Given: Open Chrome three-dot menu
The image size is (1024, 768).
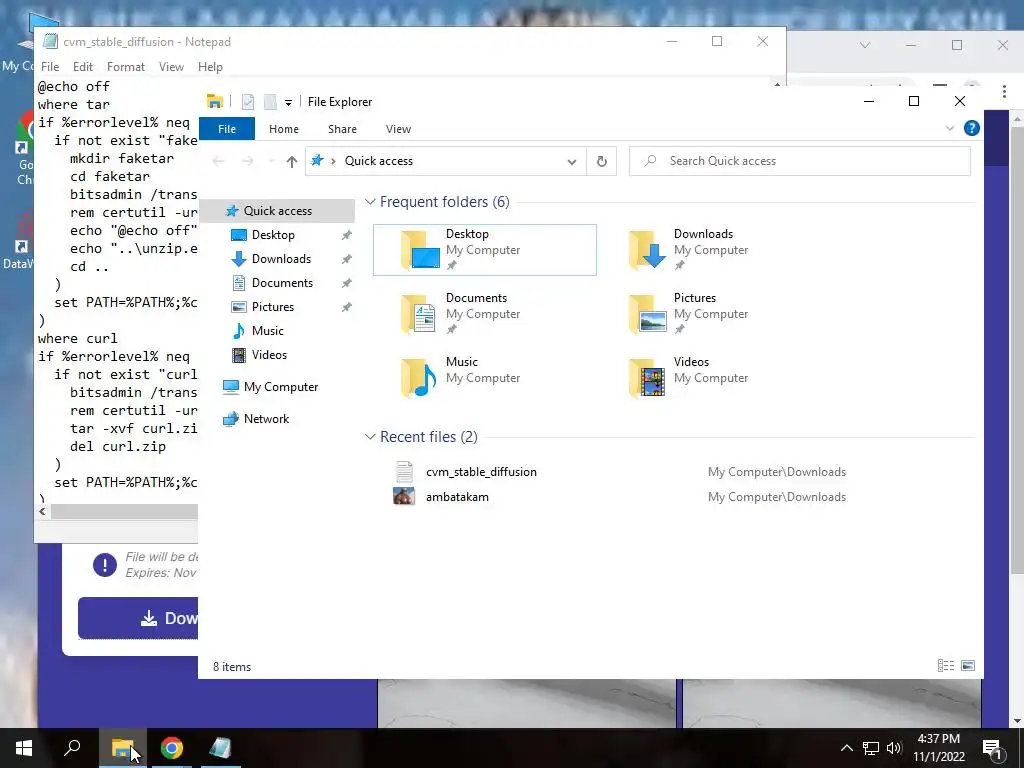Looking at the screenshot, I should point(1004,91).
